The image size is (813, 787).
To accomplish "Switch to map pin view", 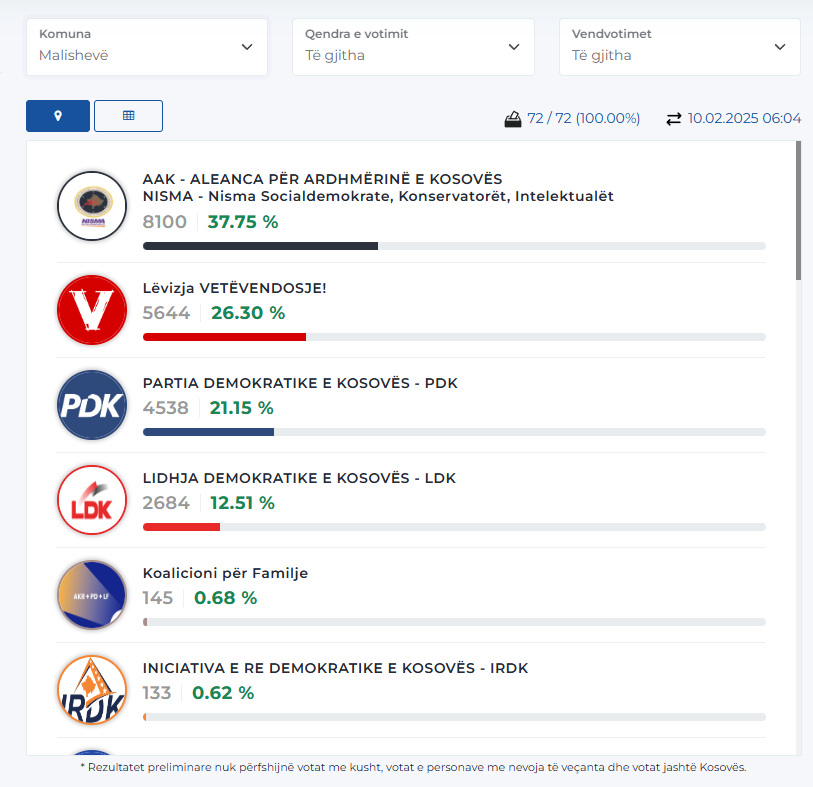I will (x=58, y=116).
